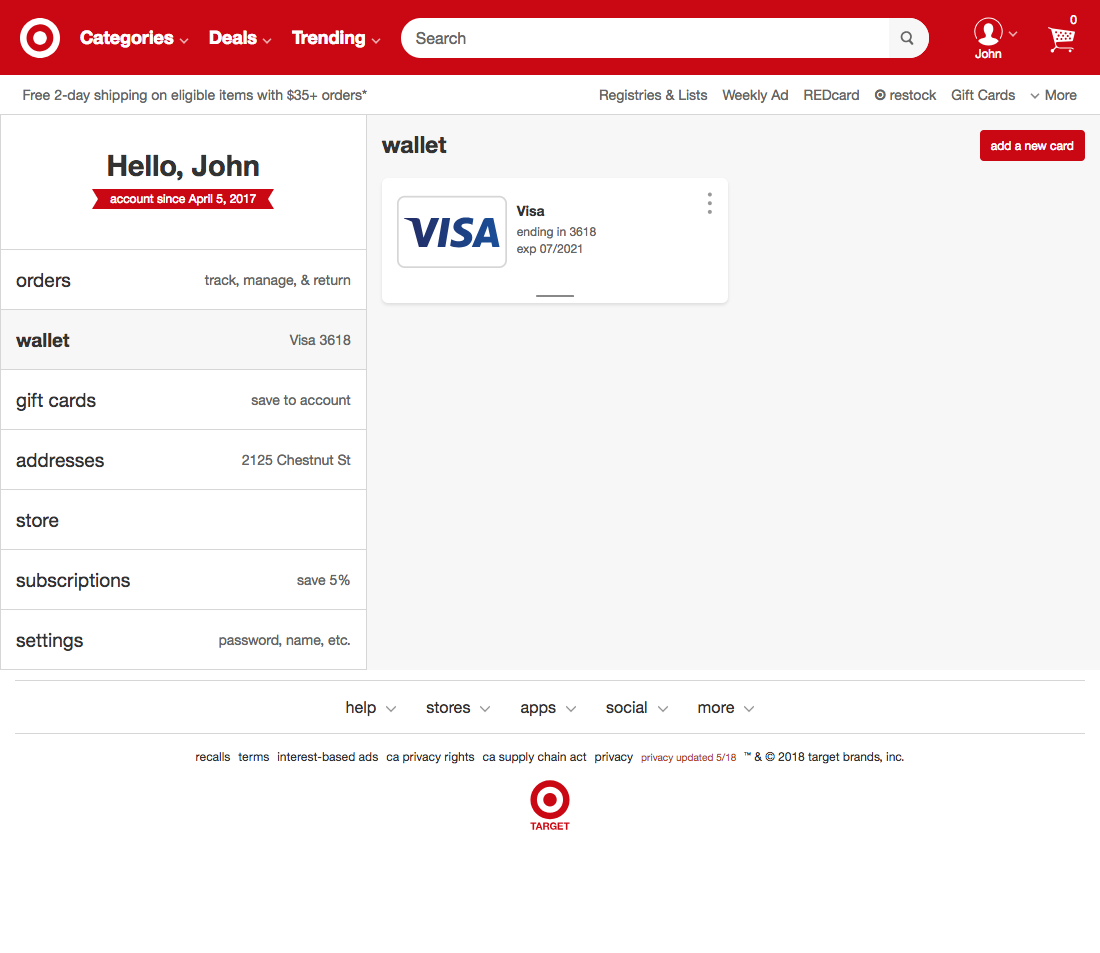This screenshot has width=1100, height=953.
Task: Click the Visa logo on the saved card
Action: coord(451,231)
